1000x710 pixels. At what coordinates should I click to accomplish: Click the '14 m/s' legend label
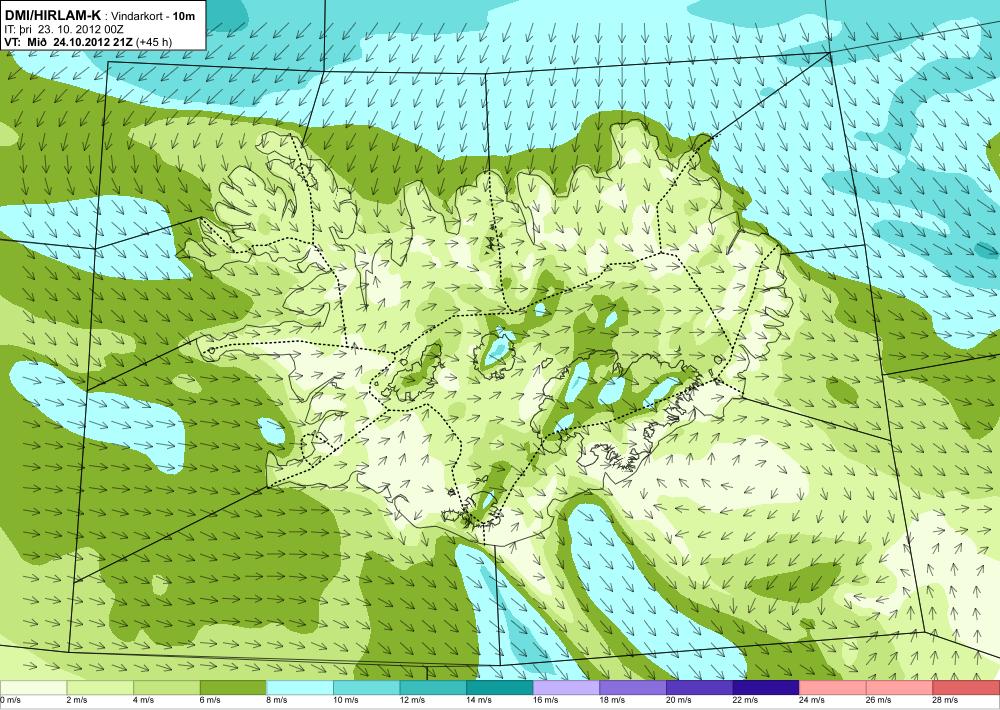click(x=479, y=700)
